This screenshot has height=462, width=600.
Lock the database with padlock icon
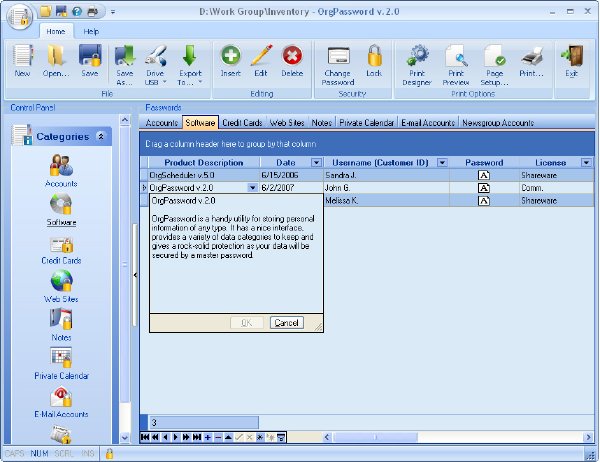click(374, 60)
